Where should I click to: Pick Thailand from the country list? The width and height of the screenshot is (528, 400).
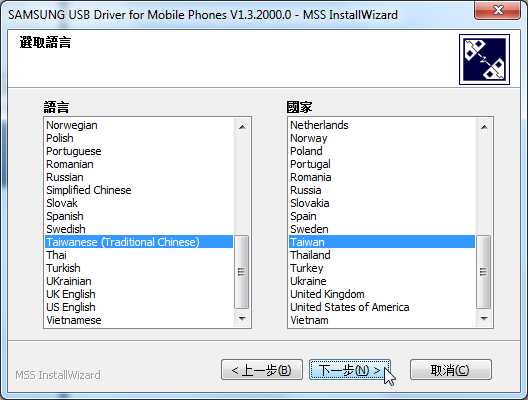(382, 255)
